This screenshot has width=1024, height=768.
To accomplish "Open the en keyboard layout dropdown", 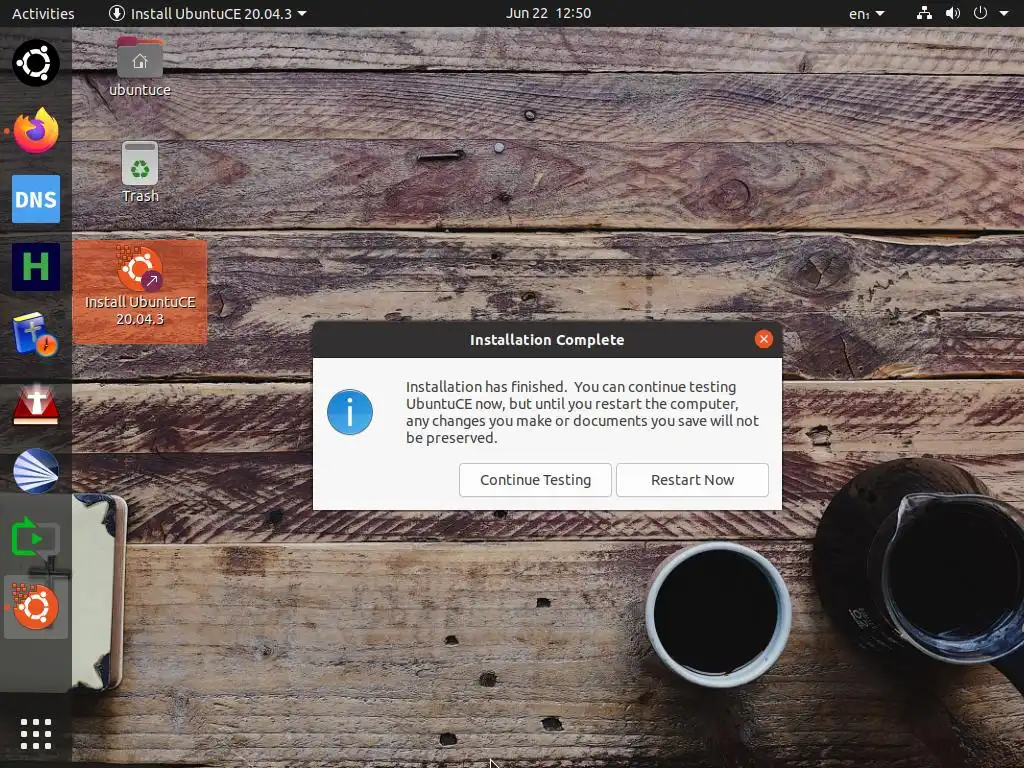I will point(867,14).
